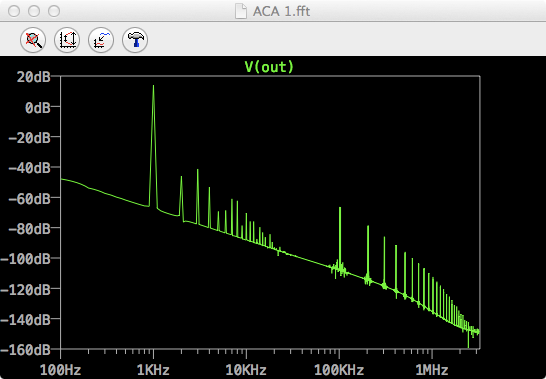Image resolution: width=546 pixels, height=379 pixels.
Task: Click the 20dB vertical axis label
Action: pyautogui.click(x=33, y=77)
